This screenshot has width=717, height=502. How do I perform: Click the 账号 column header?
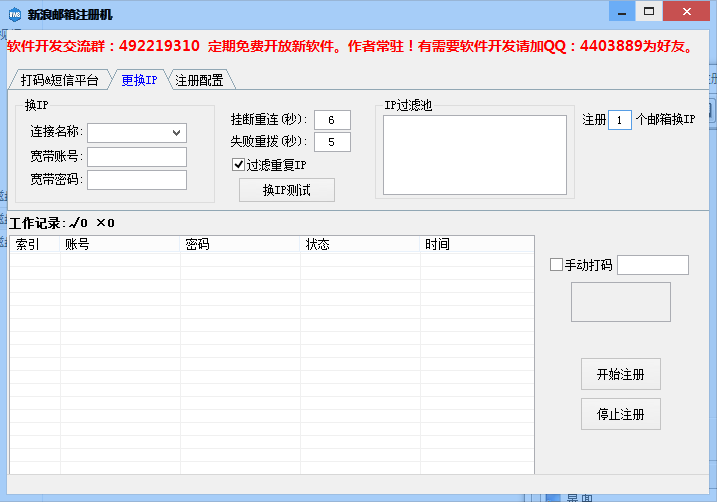[x=120, y=244]
